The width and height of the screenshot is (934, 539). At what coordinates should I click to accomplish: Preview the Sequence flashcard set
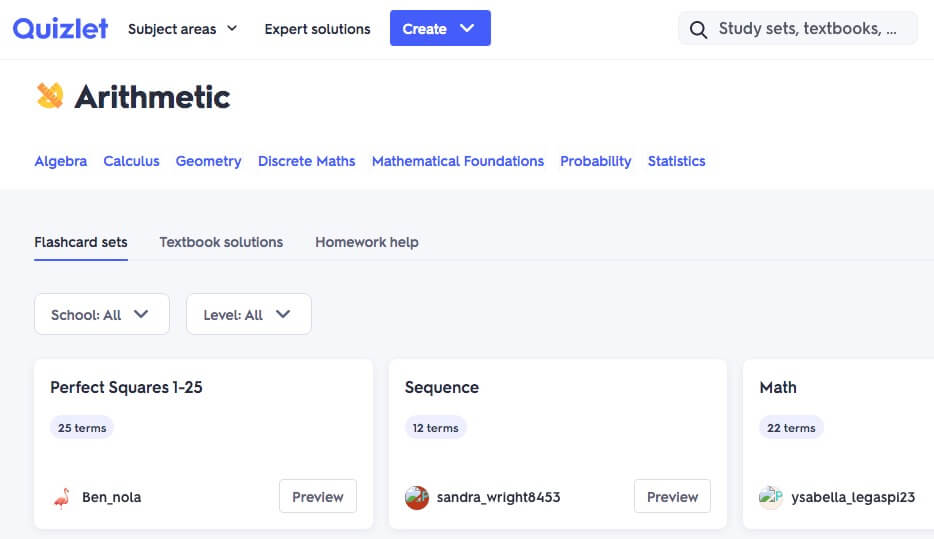pyautogui.click(x=672, y=497)
